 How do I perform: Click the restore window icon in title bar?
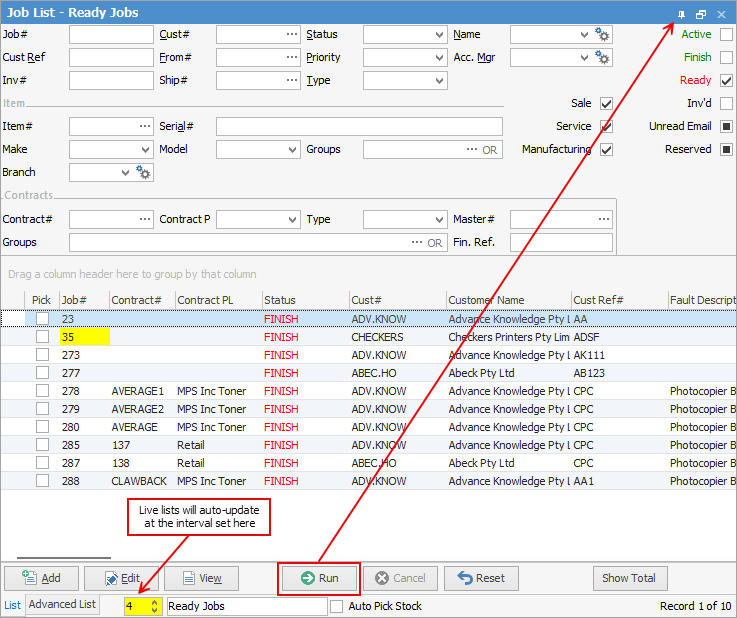pyautogui.click(x=701, y=15)
